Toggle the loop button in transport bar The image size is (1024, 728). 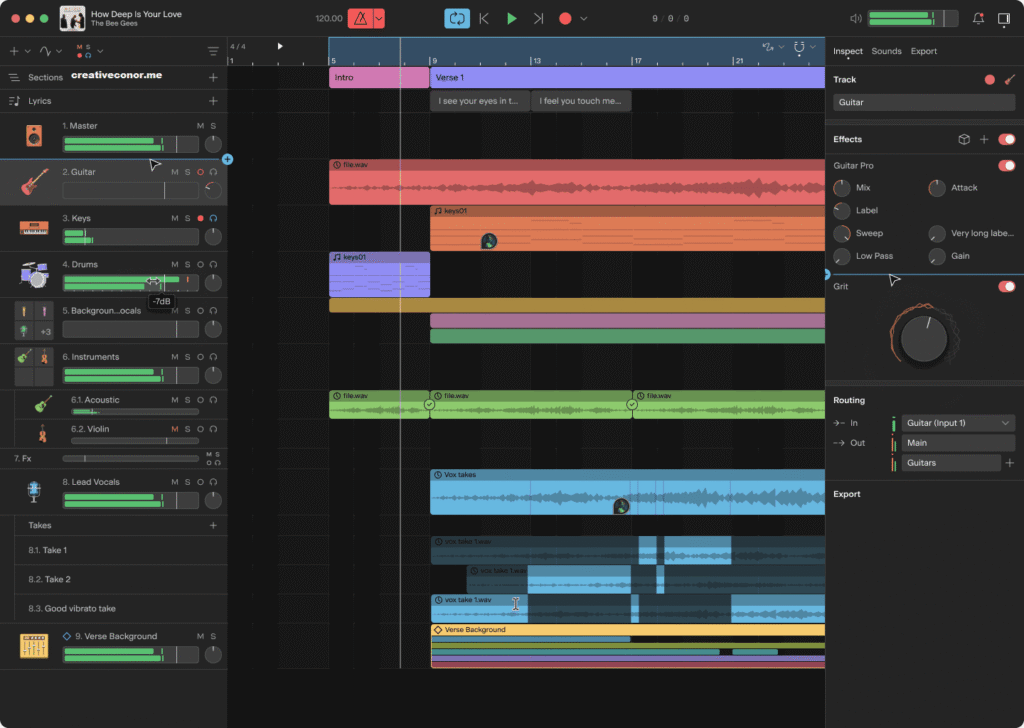click(x=456, y=18)
